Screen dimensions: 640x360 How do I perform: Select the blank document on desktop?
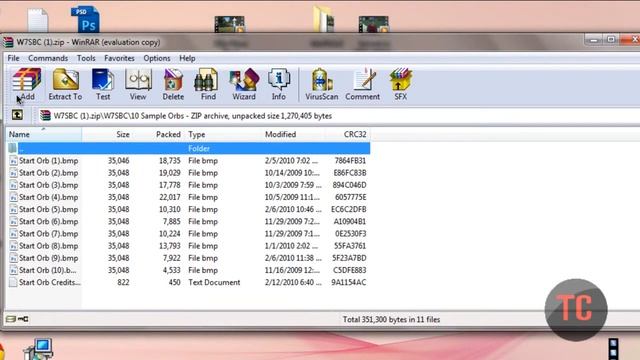click(38, 20)
